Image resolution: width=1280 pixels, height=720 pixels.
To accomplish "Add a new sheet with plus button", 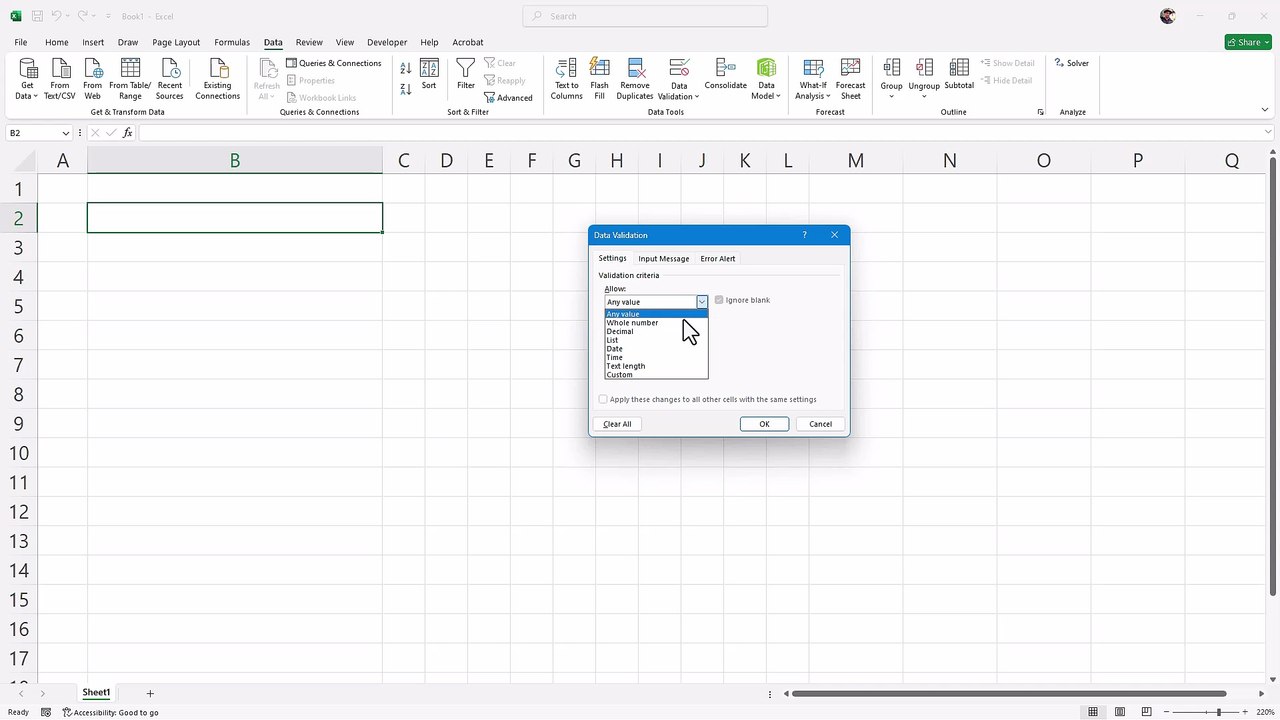I will click(150, 693).
